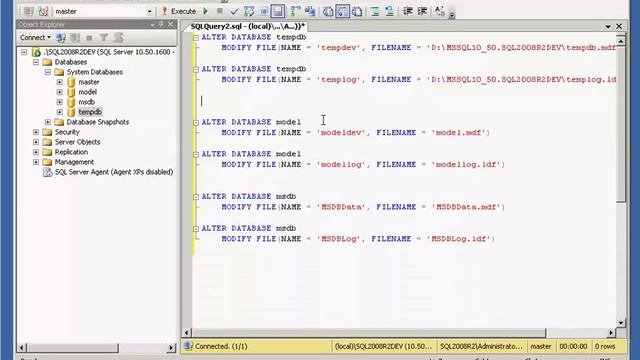640x360 pixels.
Task: Click the Object Explorer Filter icon
Action: (x=104, y=38)
